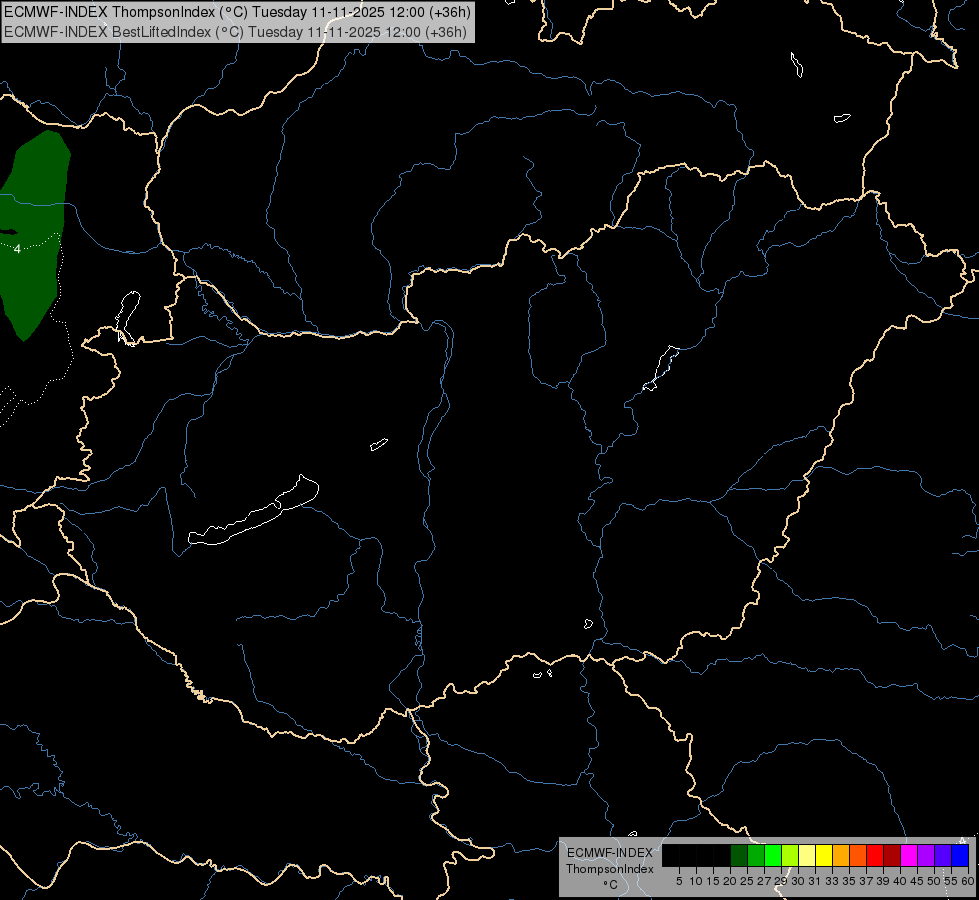Pick the yellow-green 29–30 legend swatch
This screenshot has height=900, width=979.
[790, 855]
